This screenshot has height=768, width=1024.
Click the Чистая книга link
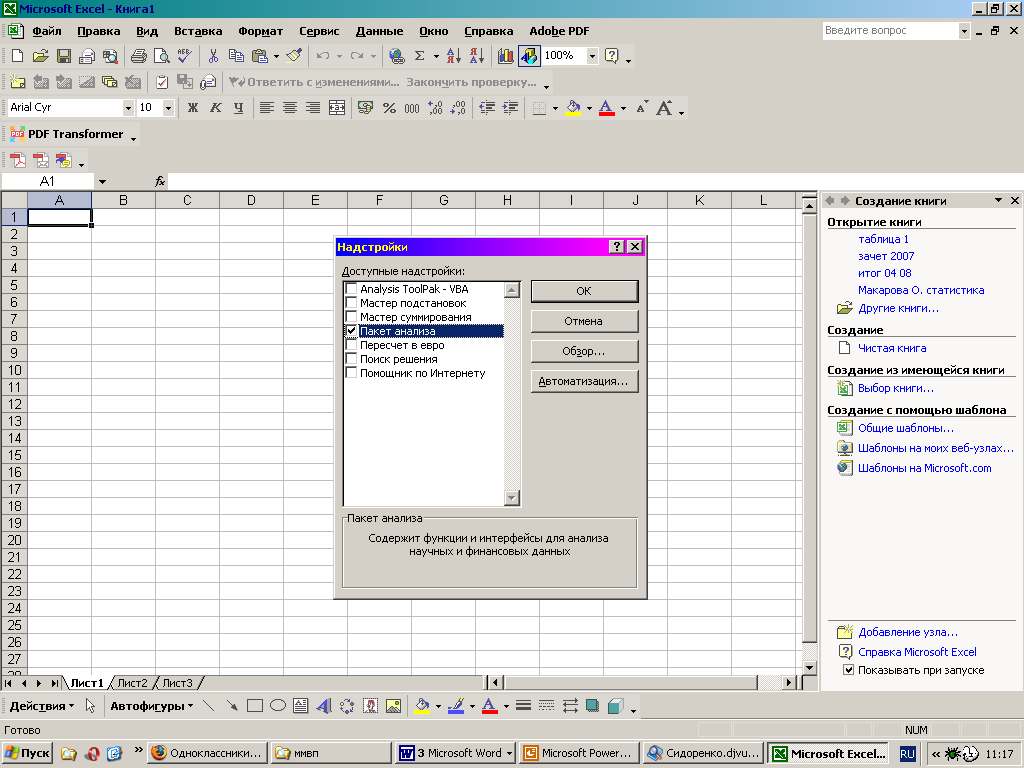click(x=891, y=348)
